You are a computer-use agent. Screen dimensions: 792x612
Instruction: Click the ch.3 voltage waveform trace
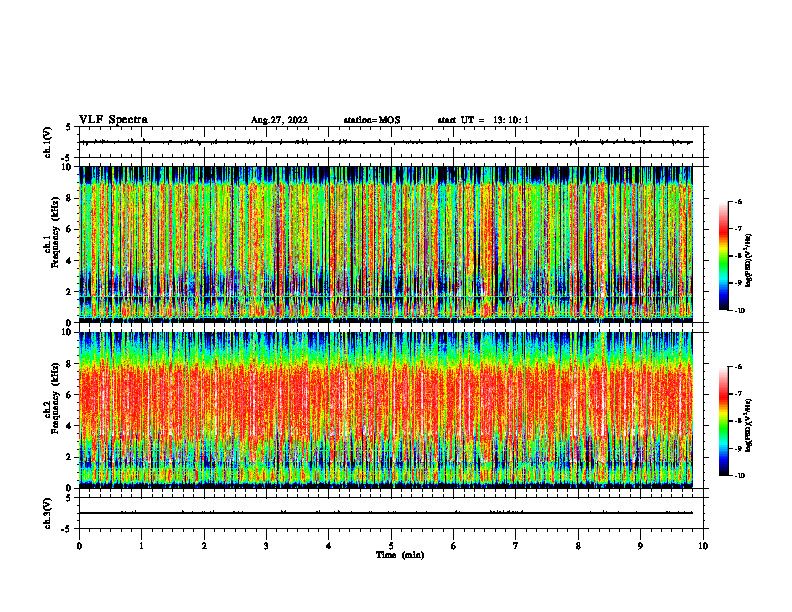tap(386, 513)
